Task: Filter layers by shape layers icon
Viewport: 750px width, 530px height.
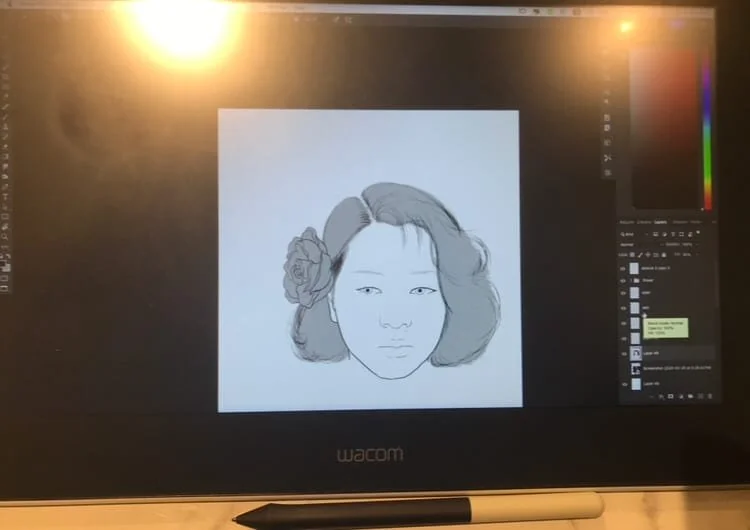Action: pyautogui.click(x=681, y=234)
